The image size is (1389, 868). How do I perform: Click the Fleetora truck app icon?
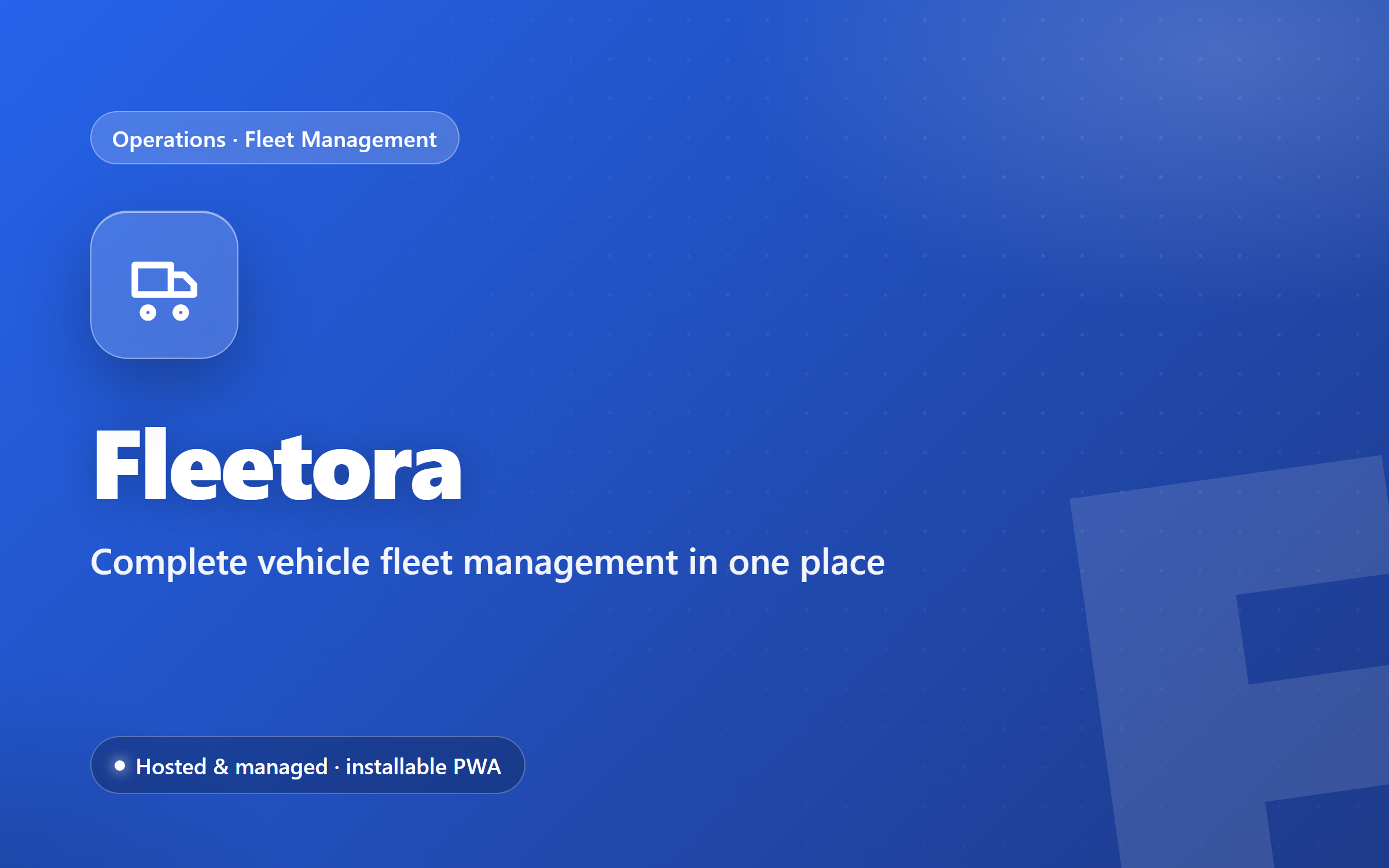point(164,285)
